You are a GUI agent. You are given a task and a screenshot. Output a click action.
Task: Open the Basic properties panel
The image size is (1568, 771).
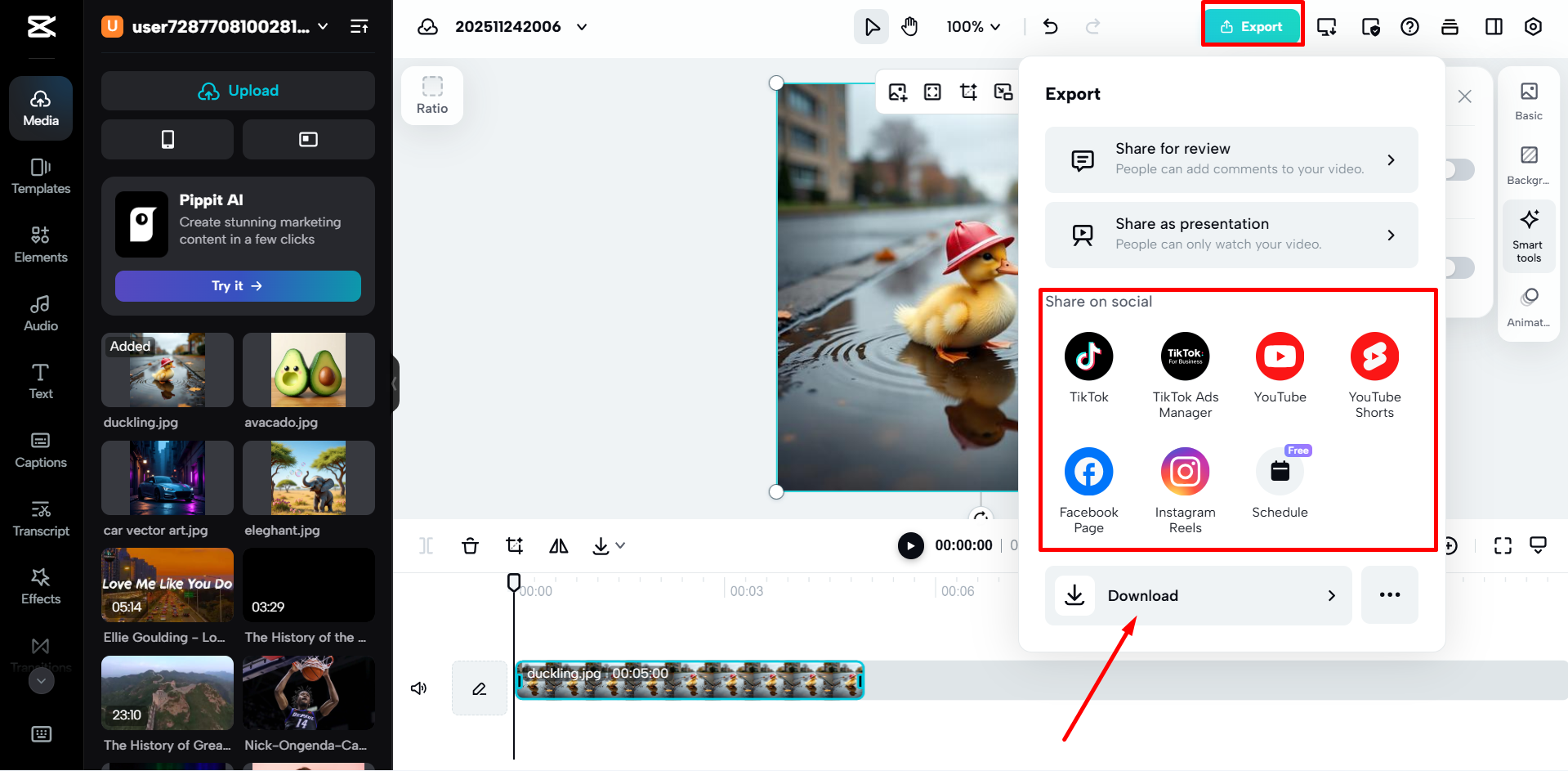pos(1529,101)
